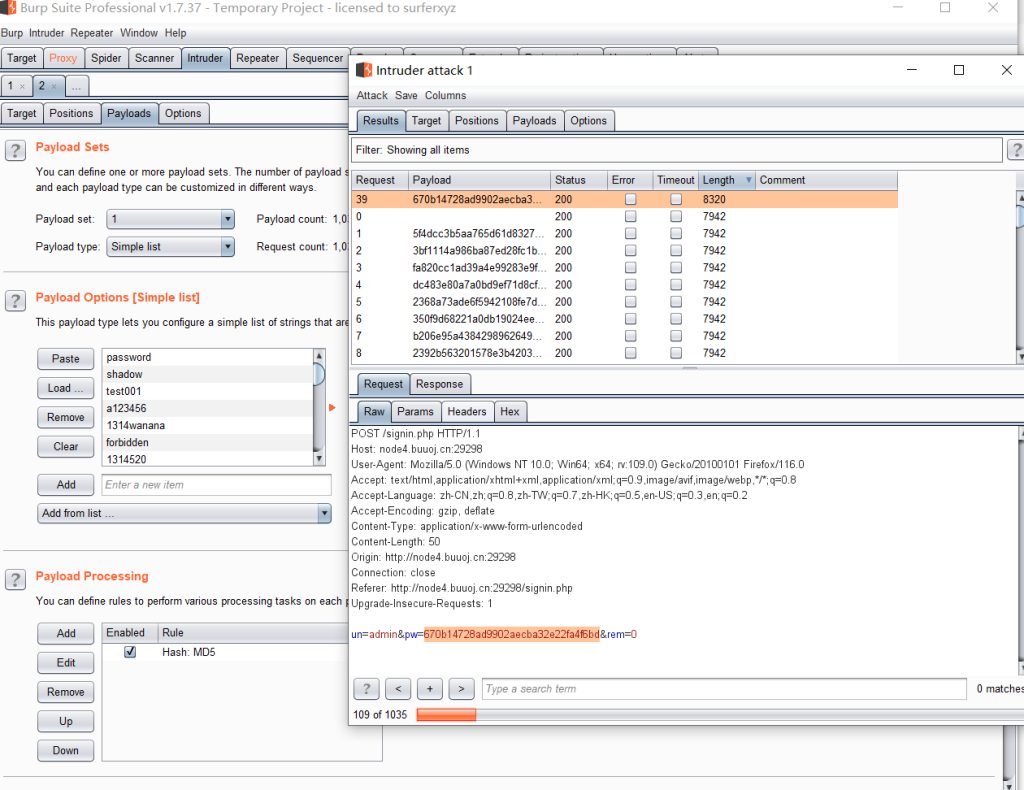Click the search help question mark button
This screenshot has width=1024, height=790.
click(x=366, y=688)
